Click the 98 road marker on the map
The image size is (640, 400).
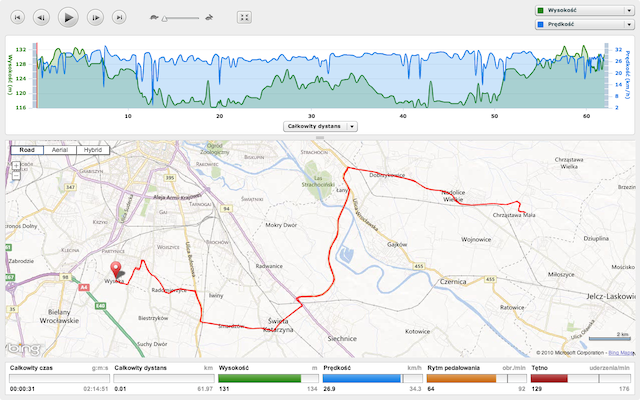click(65, 277)
